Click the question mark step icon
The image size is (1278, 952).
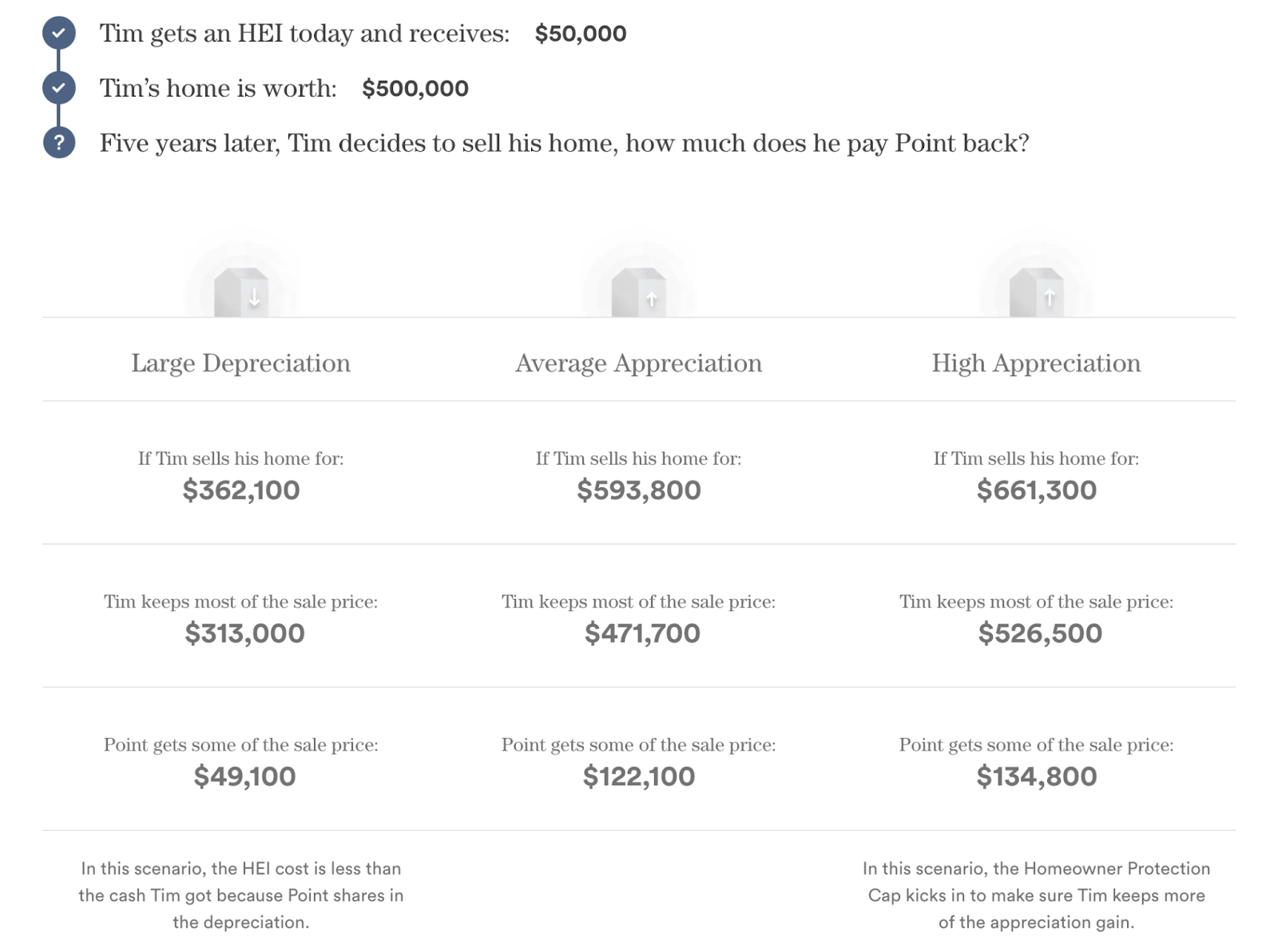[59, 143]
